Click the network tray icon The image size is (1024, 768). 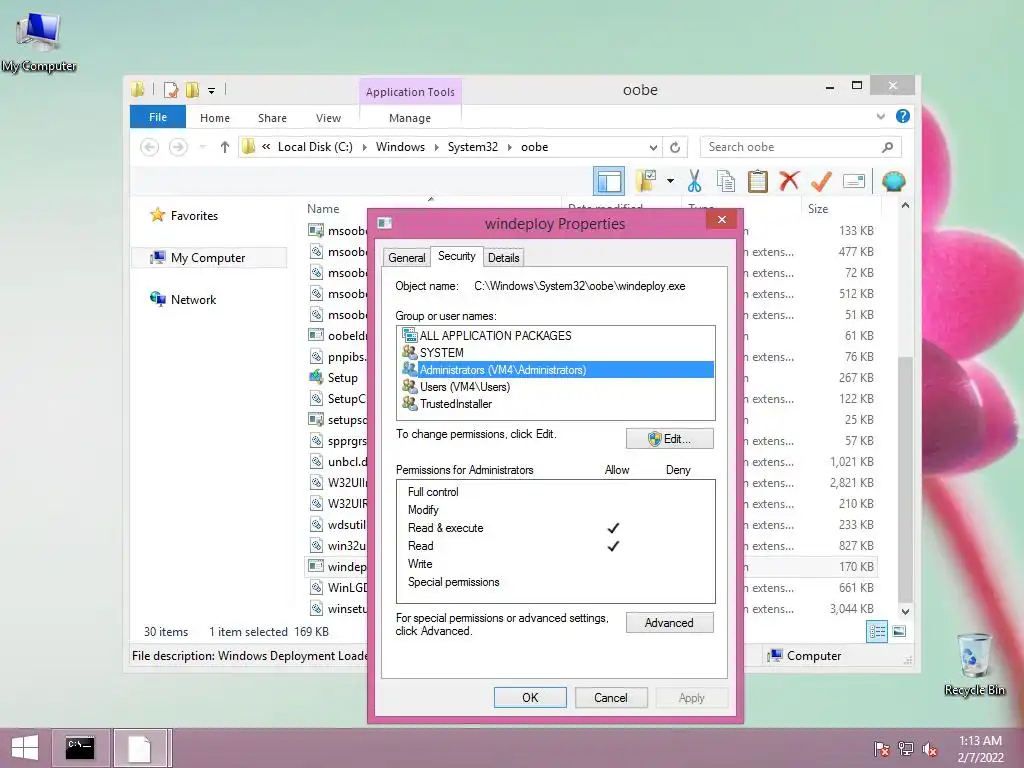pyautogui.click(x=906, y=749)
